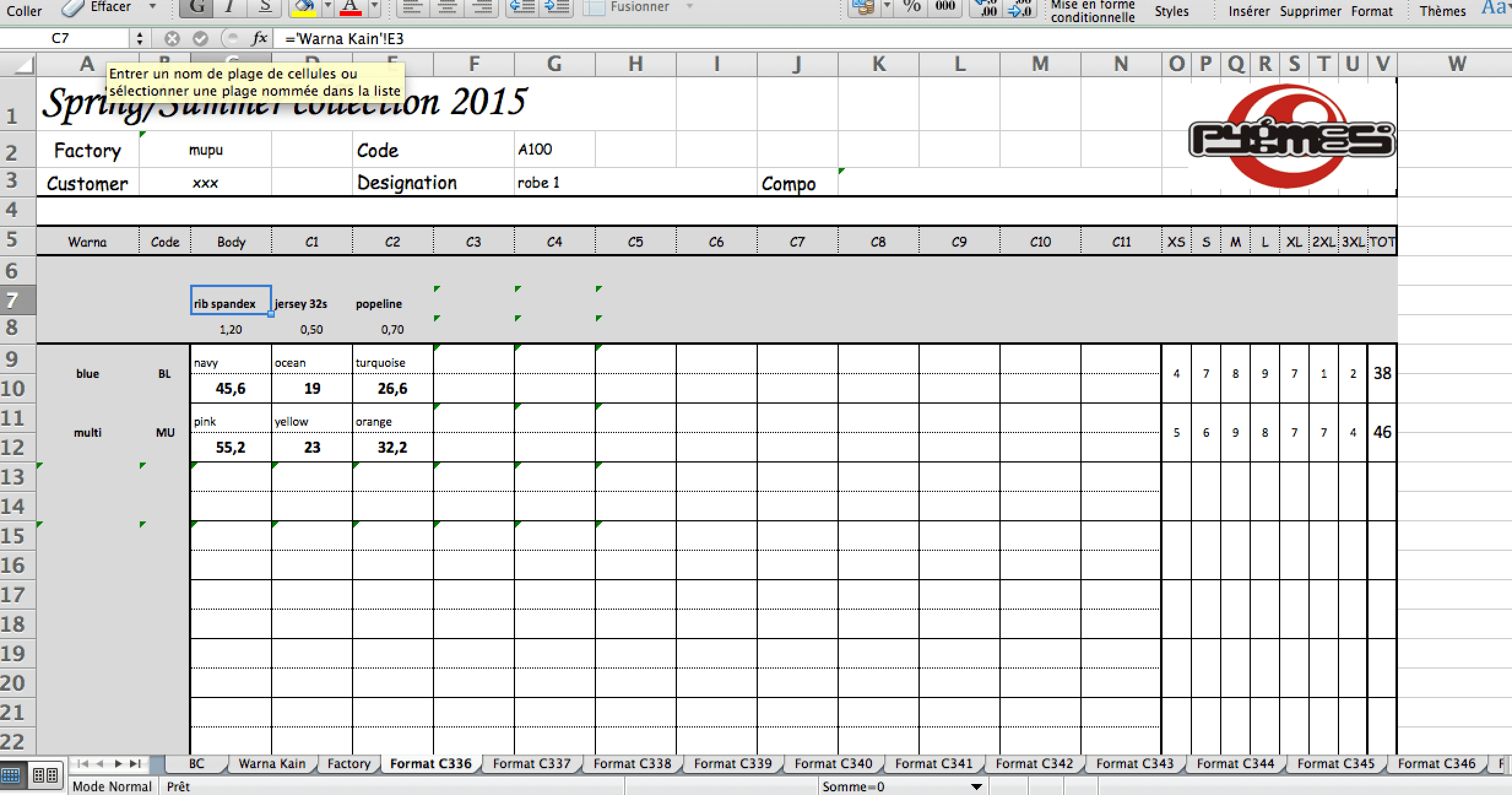
Task: Click the Insérer button
Action: pyautogui.click(x=1248, y=11)
